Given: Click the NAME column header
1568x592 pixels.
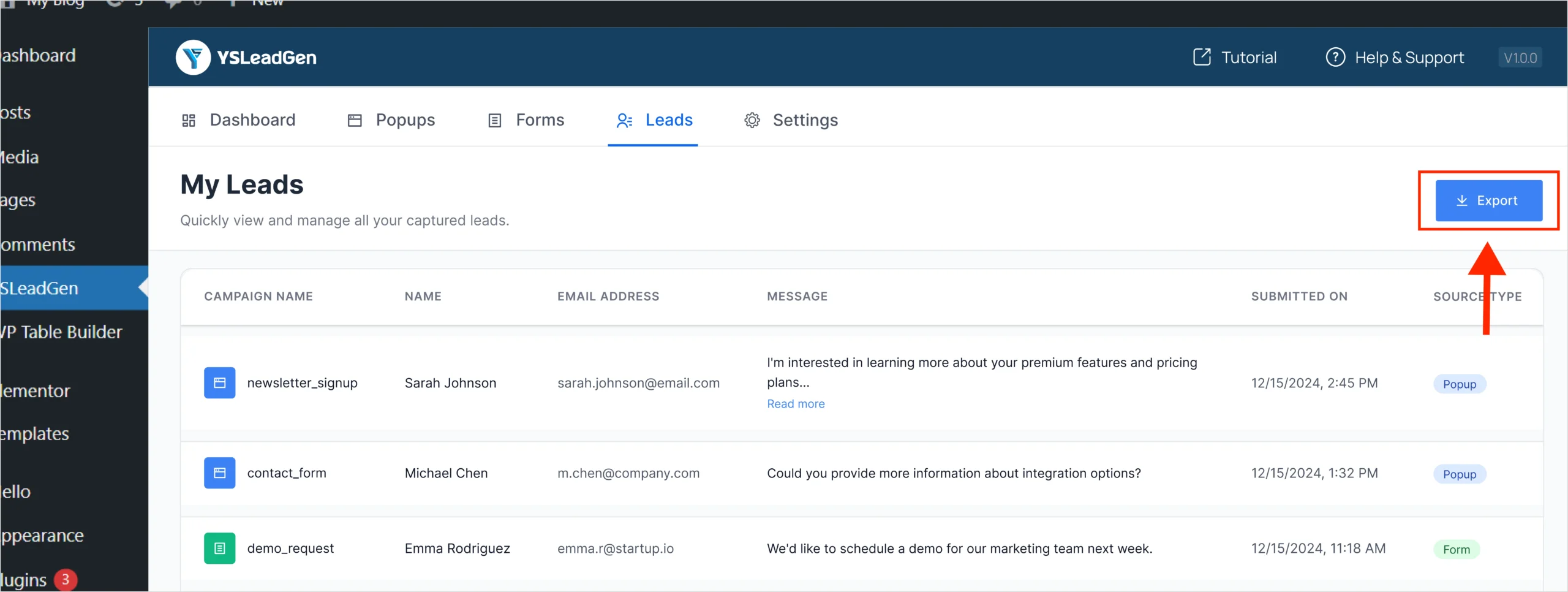Looking at the screenshot, I should [x=423, y=297].
